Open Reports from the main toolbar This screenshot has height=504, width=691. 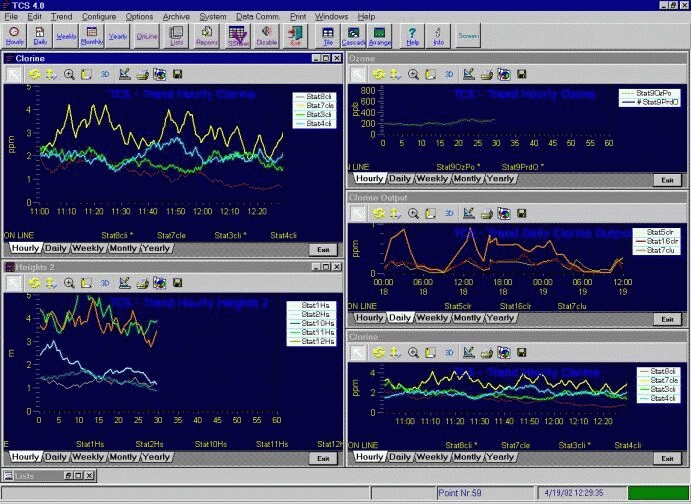tap(207, 36)
